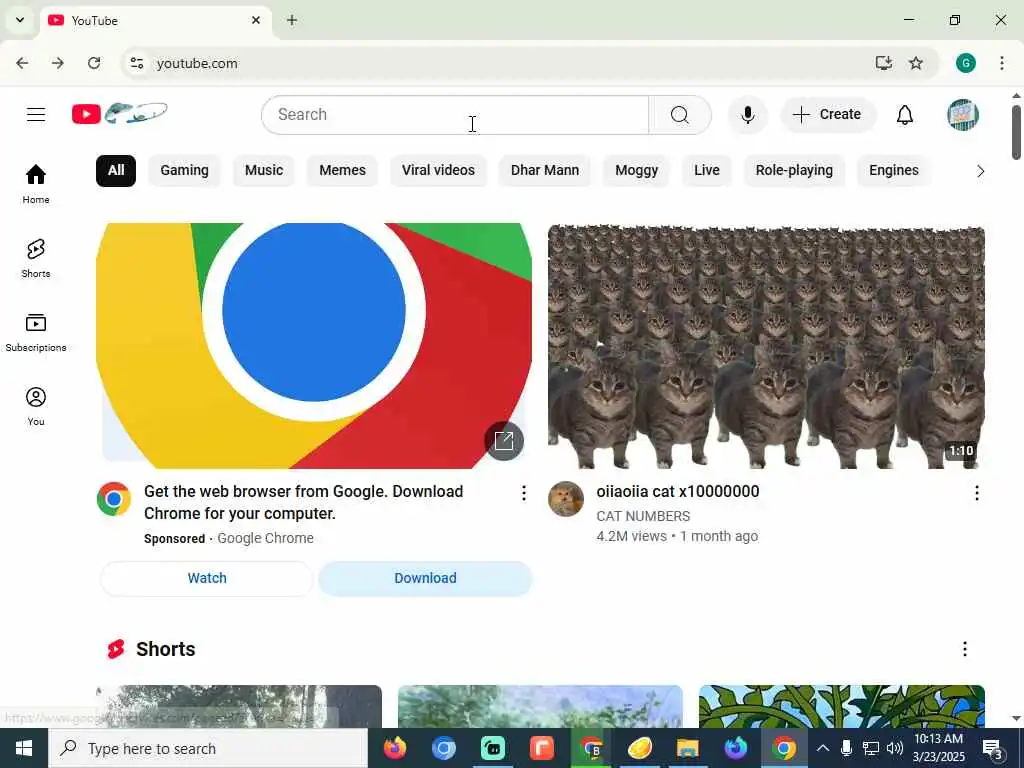This screenshot has height=768, width=1024.
Task: Select the Gaming filter chip
Action: pyautogui.click(x=185, y=170)
